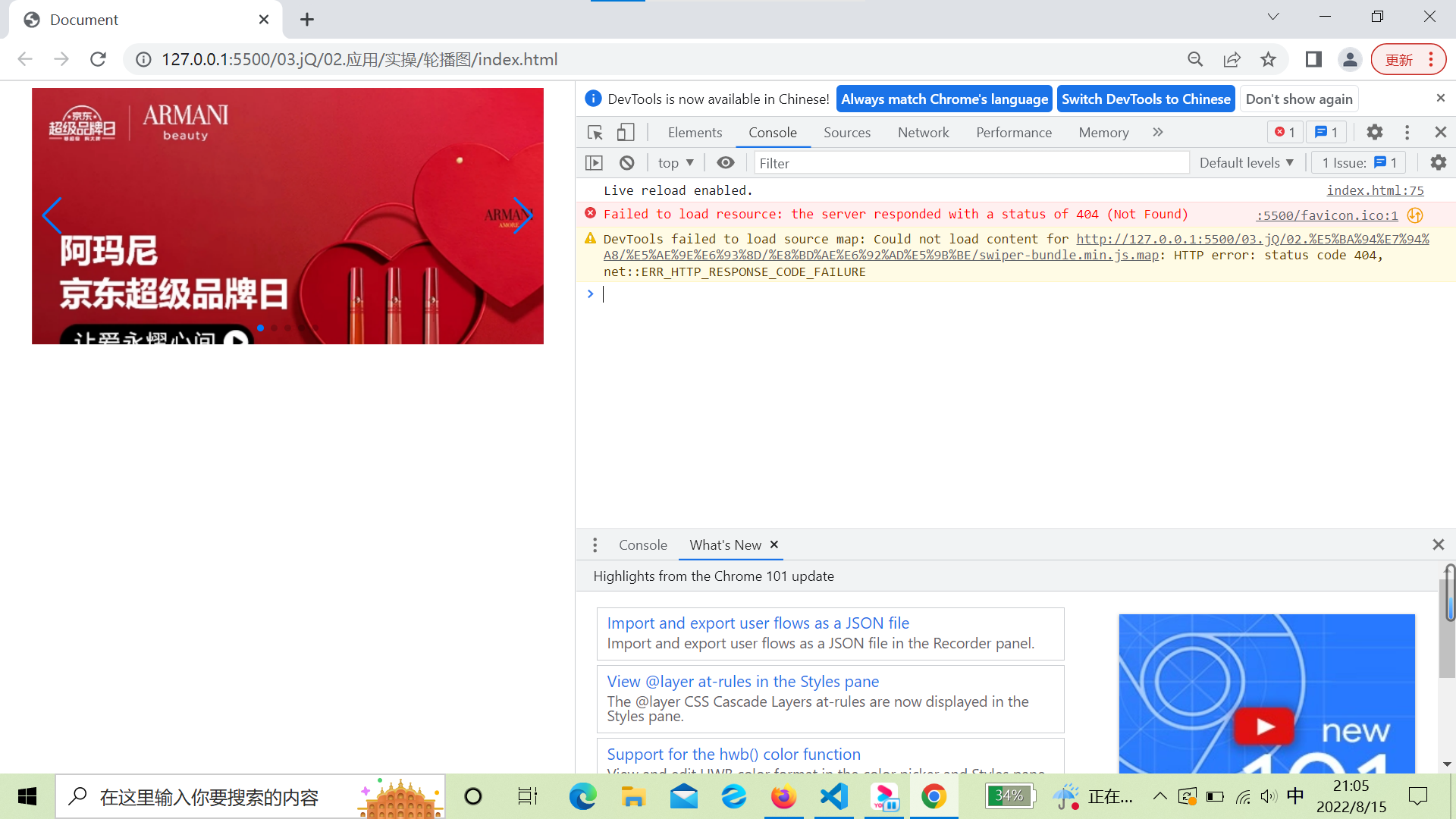Open the 1 Issue link in console toolbar

(1359, 163)
